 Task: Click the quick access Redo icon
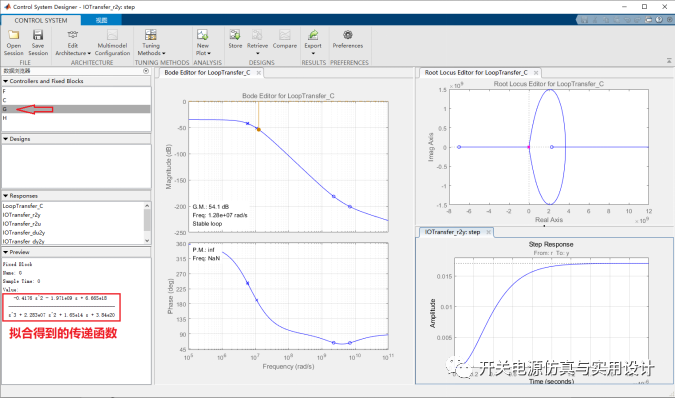coord(638,20)
